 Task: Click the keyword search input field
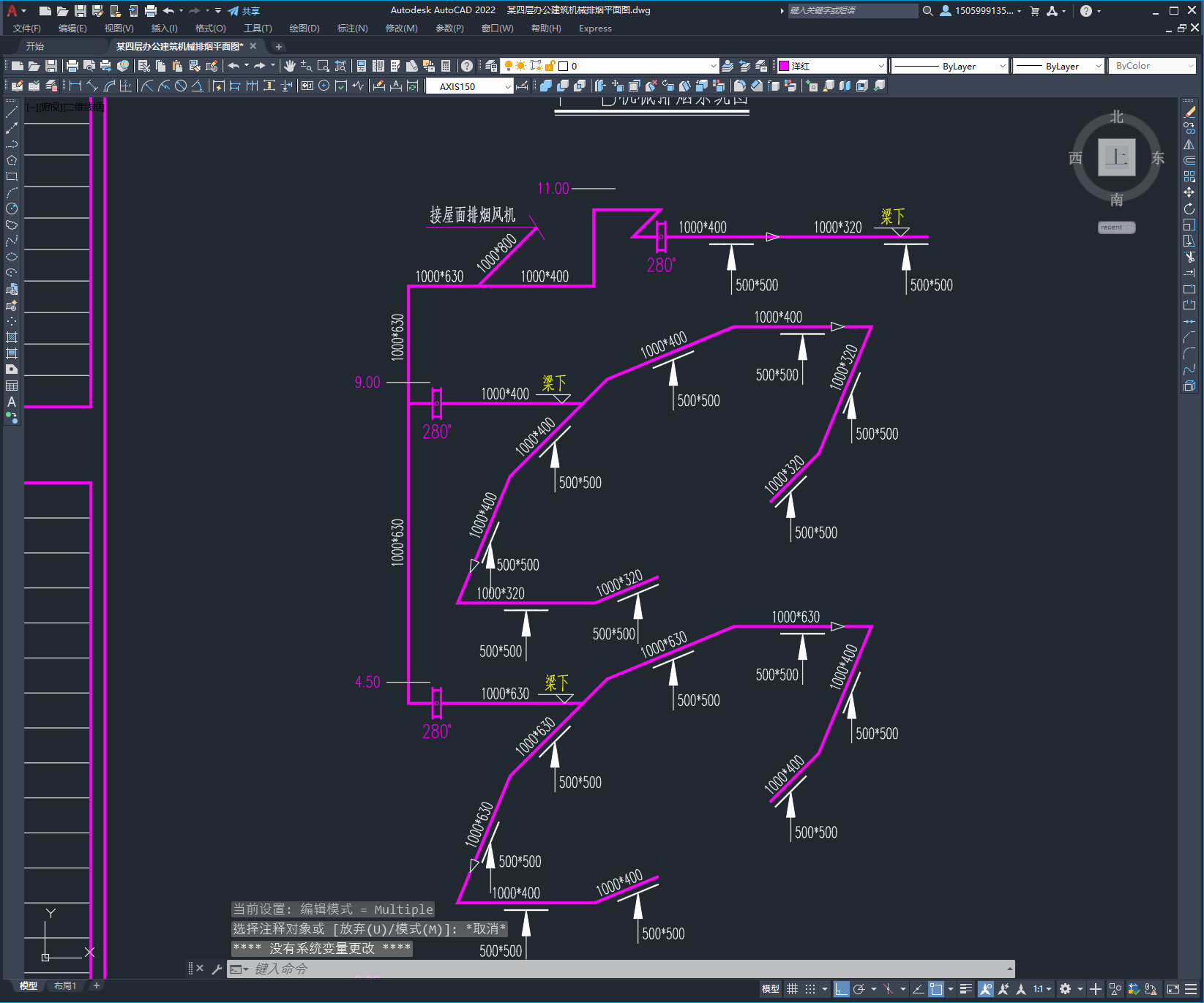[x=853, y=11]
